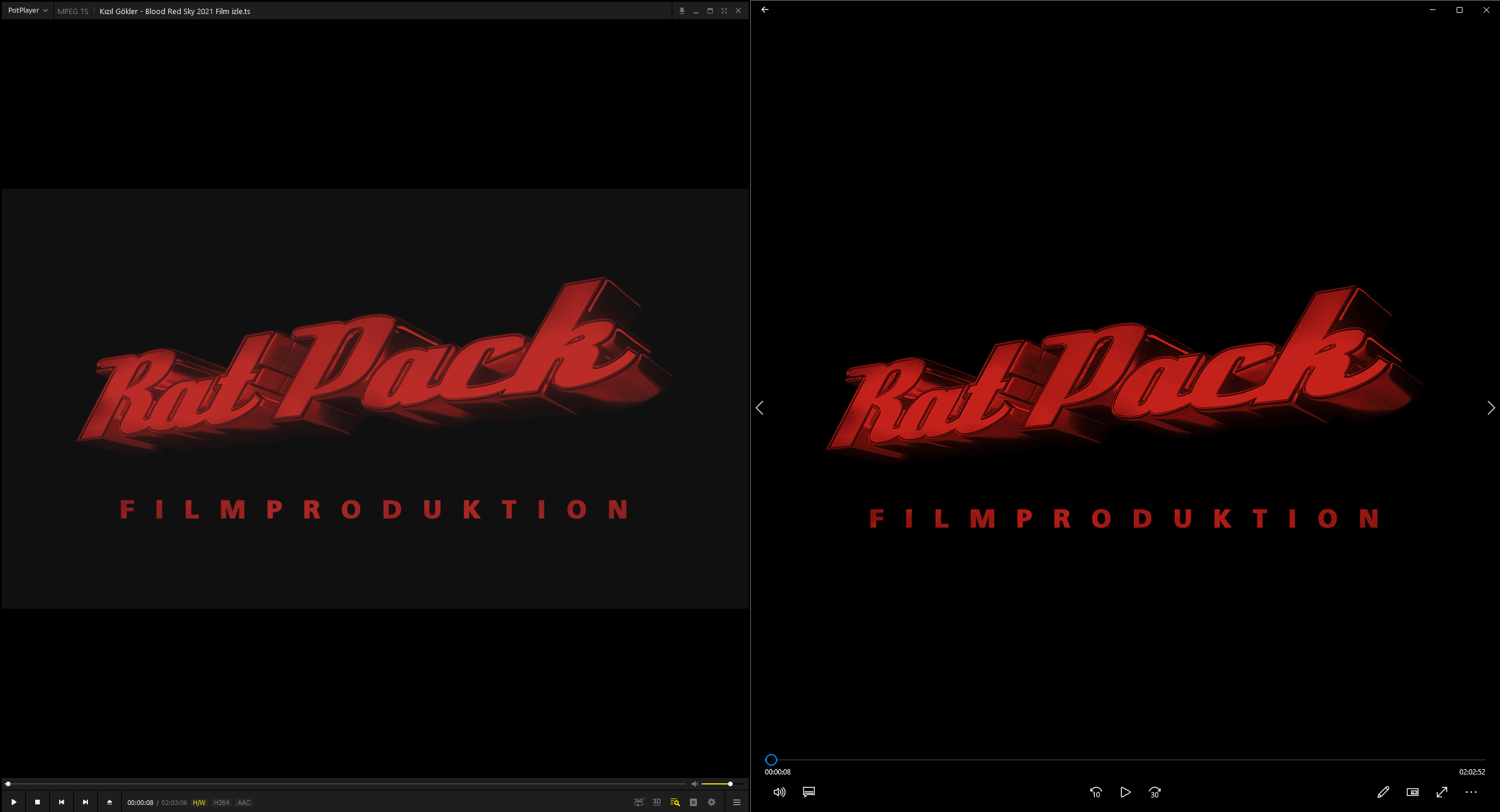This screenshot has height=812, width=1500.
Task: Play the video in right player
Action: [x=1125, y=792]
